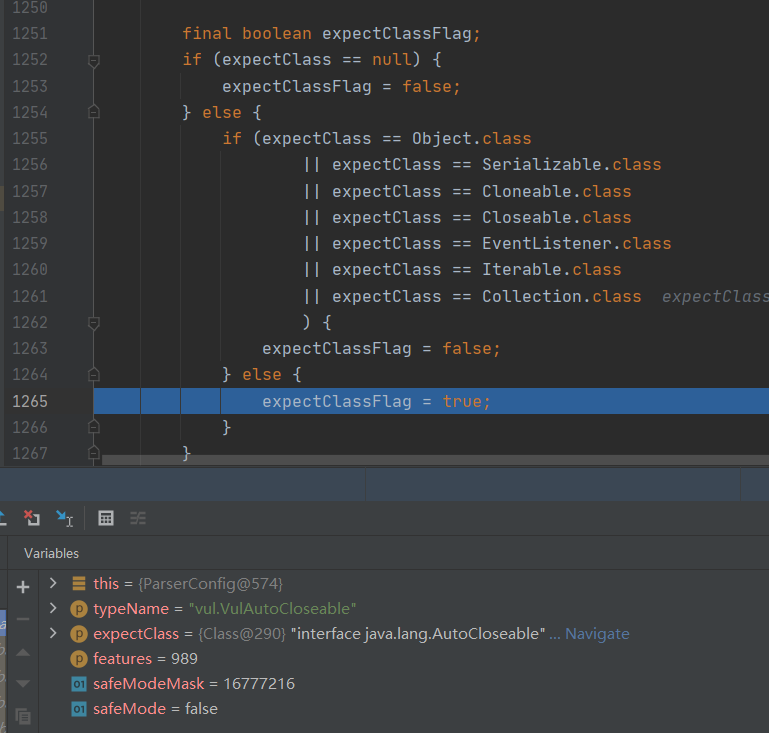Expand the typeName variable node
This screenshot has width=769, height=733.
(x=53, y=608)
